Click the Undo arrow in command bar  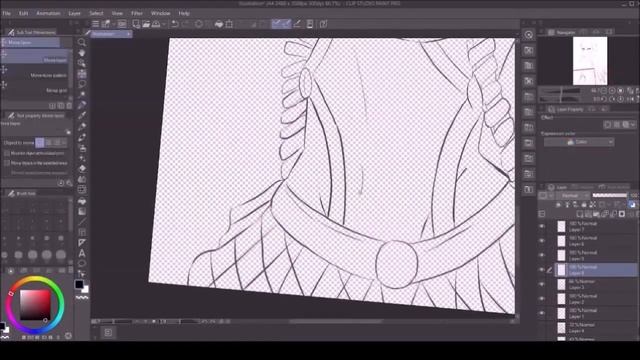click(x=175, y=24)
